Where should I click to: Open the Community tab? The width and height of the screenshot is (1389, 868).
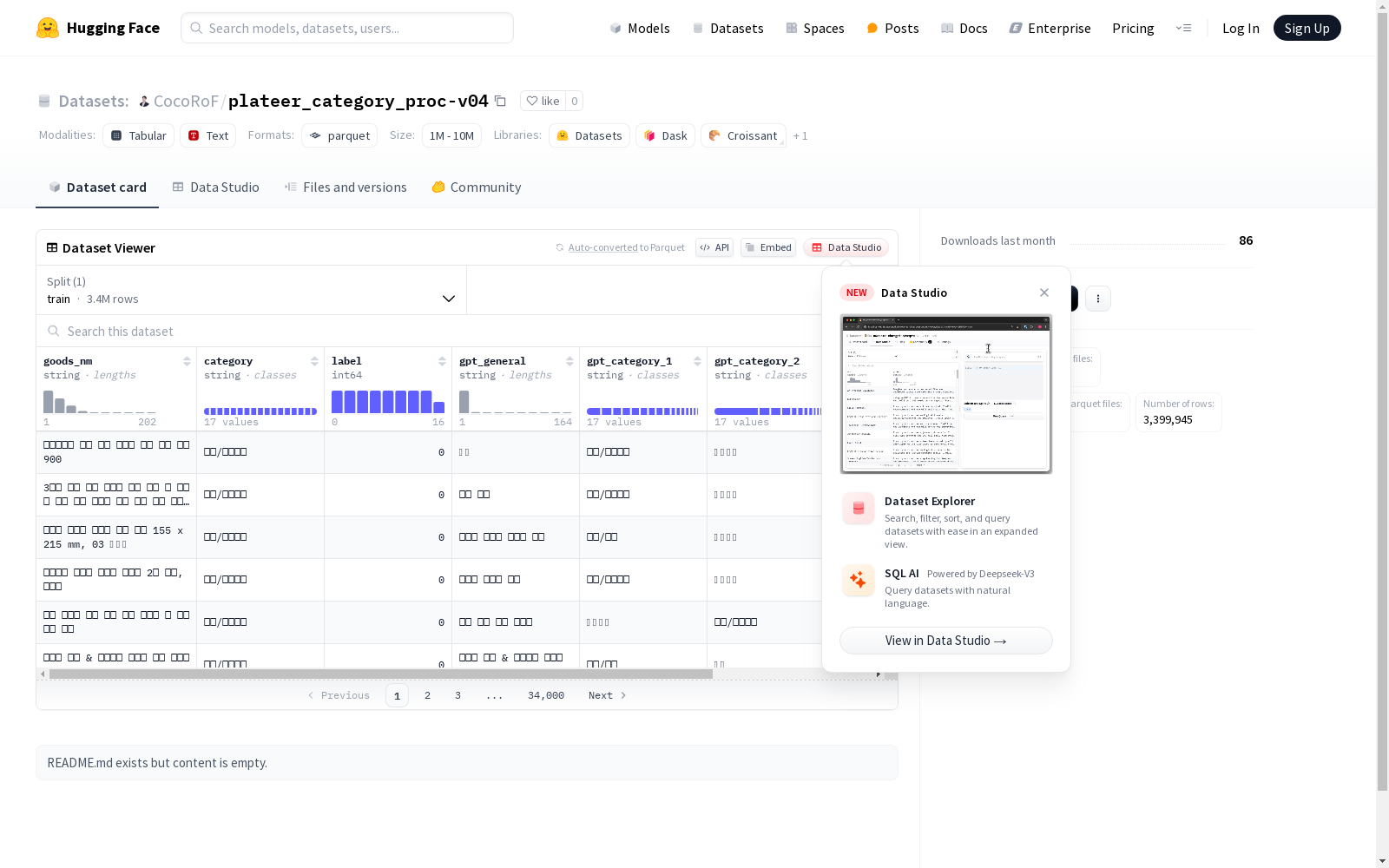point(477,187)
